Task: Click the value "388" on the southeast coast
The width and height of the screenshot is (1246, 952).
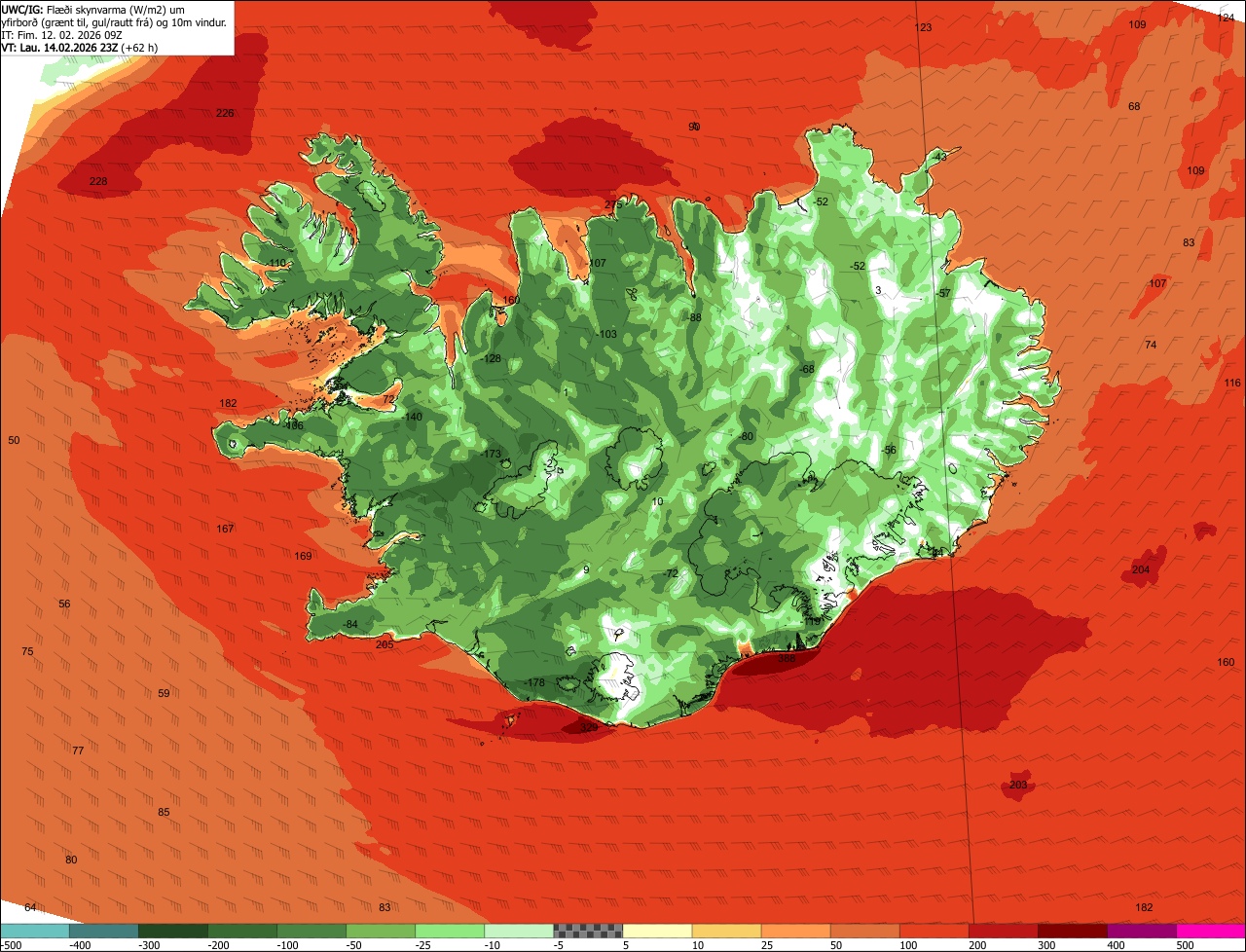Action: coord(787,658)
